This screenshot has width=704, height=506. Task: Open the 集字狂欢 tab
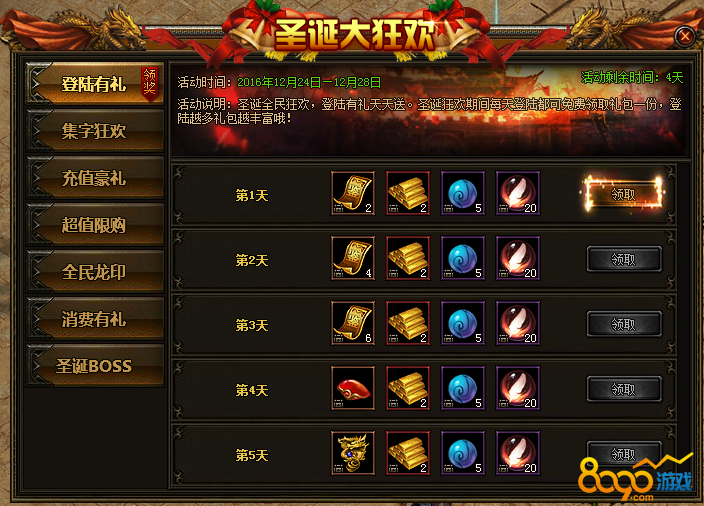pyautogui.click(x=95, y=131)
